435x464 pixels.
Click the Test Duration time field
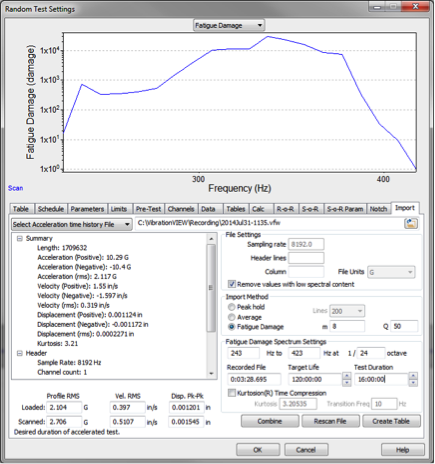pyautogui.click(x=381, y=379)
